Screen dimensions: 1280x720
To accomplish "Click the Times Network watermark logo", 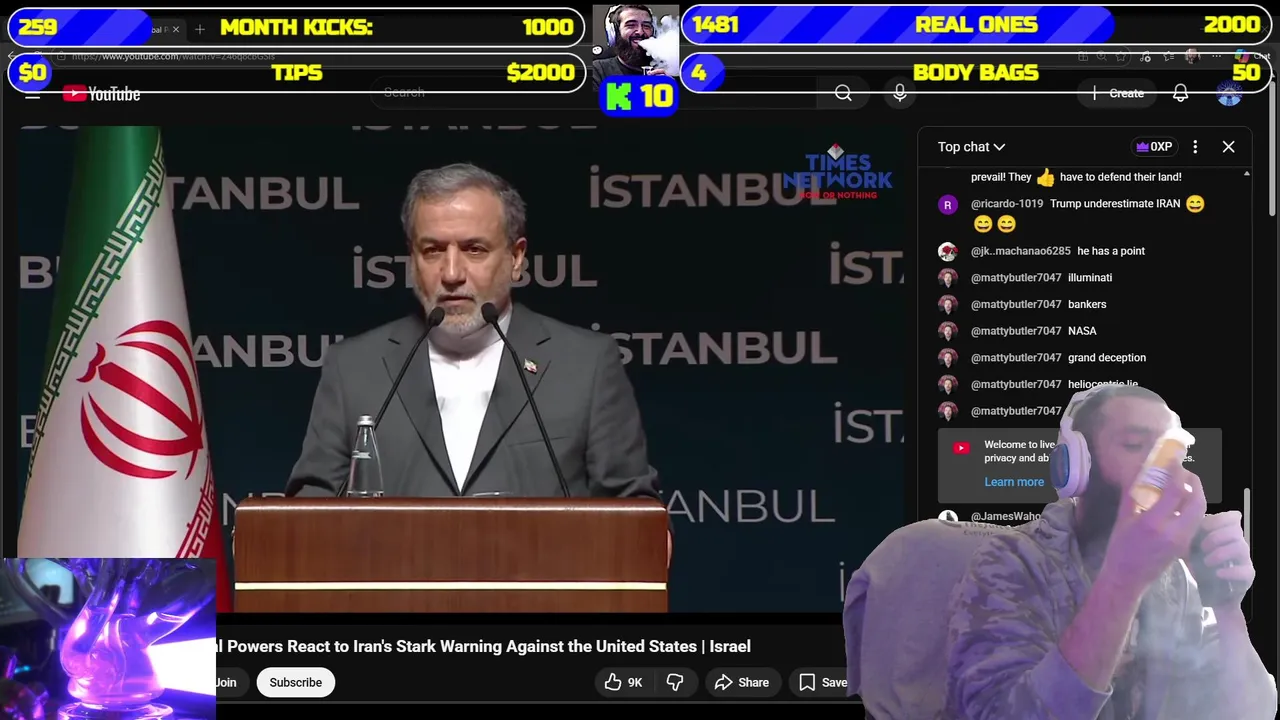I will pyautogui.click(x=838, y=173).
